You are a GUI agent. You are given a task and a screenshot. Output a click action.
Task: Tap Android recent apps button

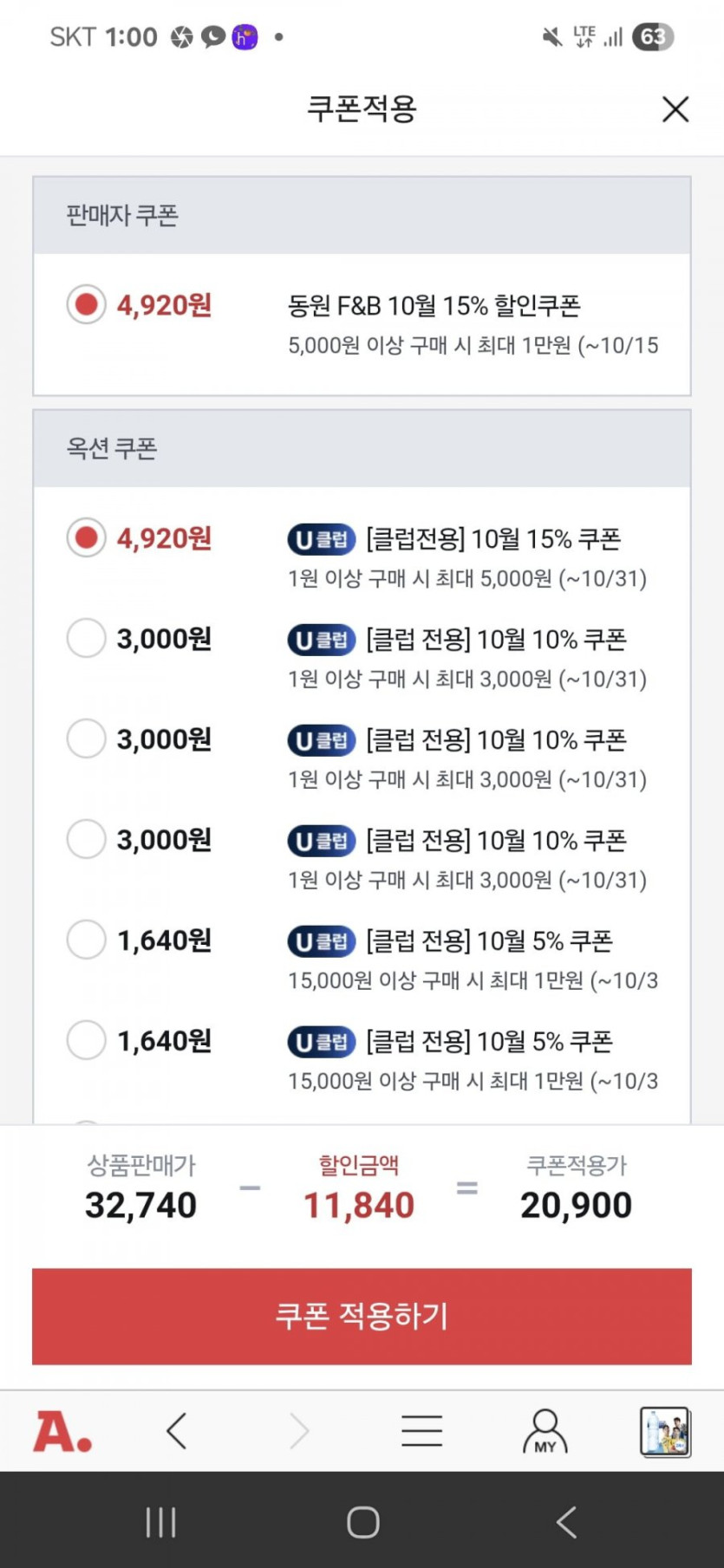pyautogui.click(x=160, y=1522)
